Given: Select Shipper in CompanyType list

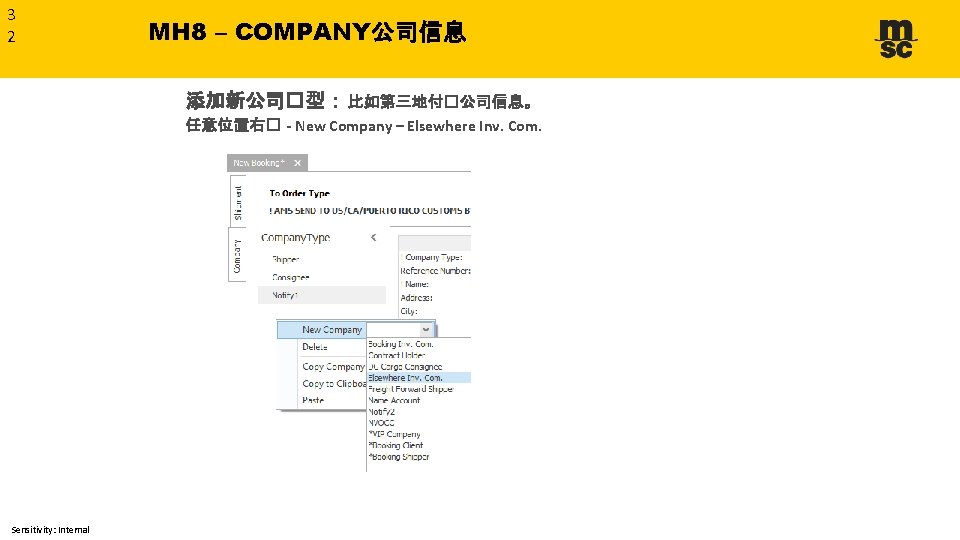Looking at the screenshot, I should pos(285,259).
